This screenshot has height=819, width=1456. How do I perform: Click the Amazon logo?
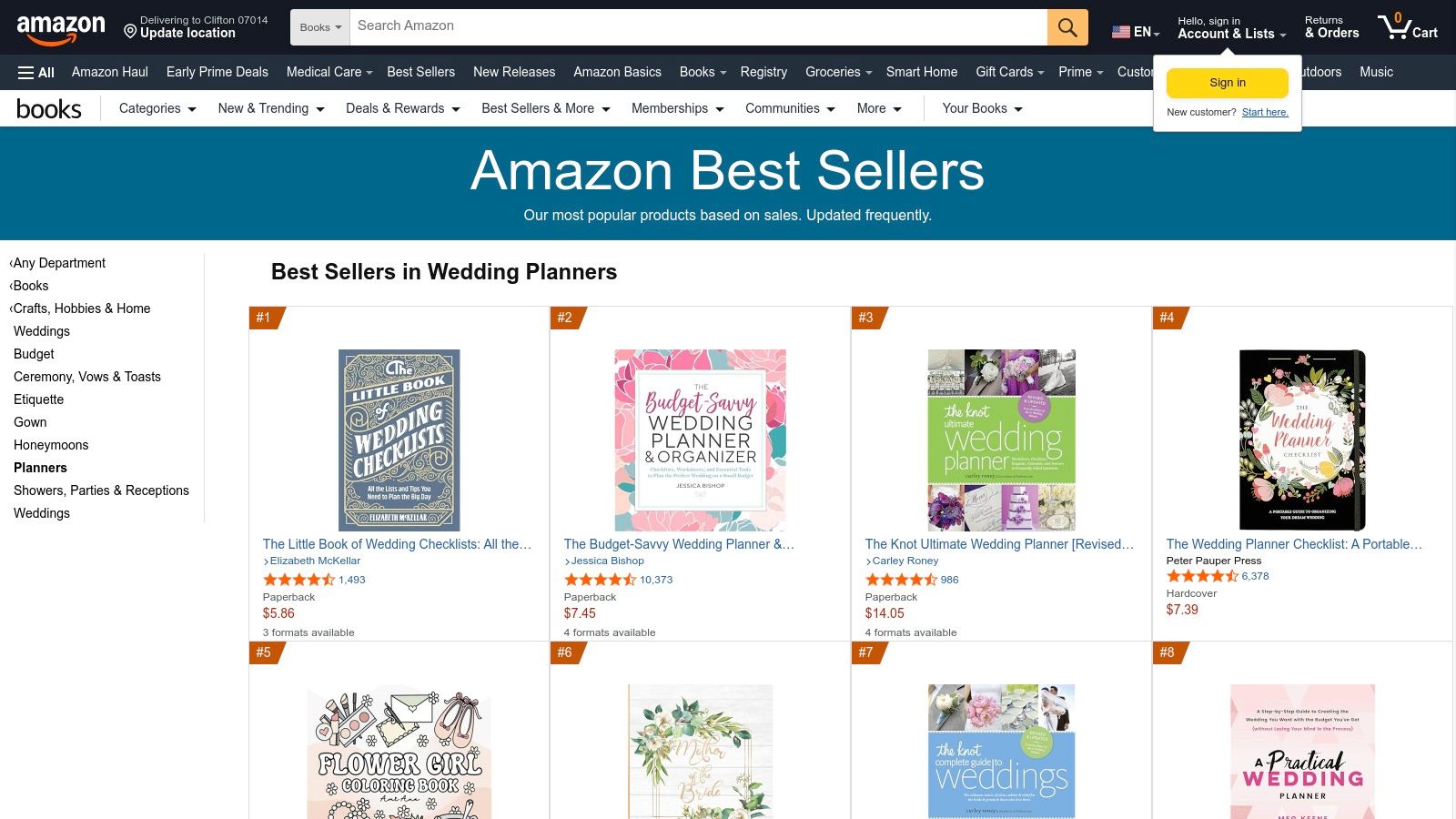tap(61, 28)
